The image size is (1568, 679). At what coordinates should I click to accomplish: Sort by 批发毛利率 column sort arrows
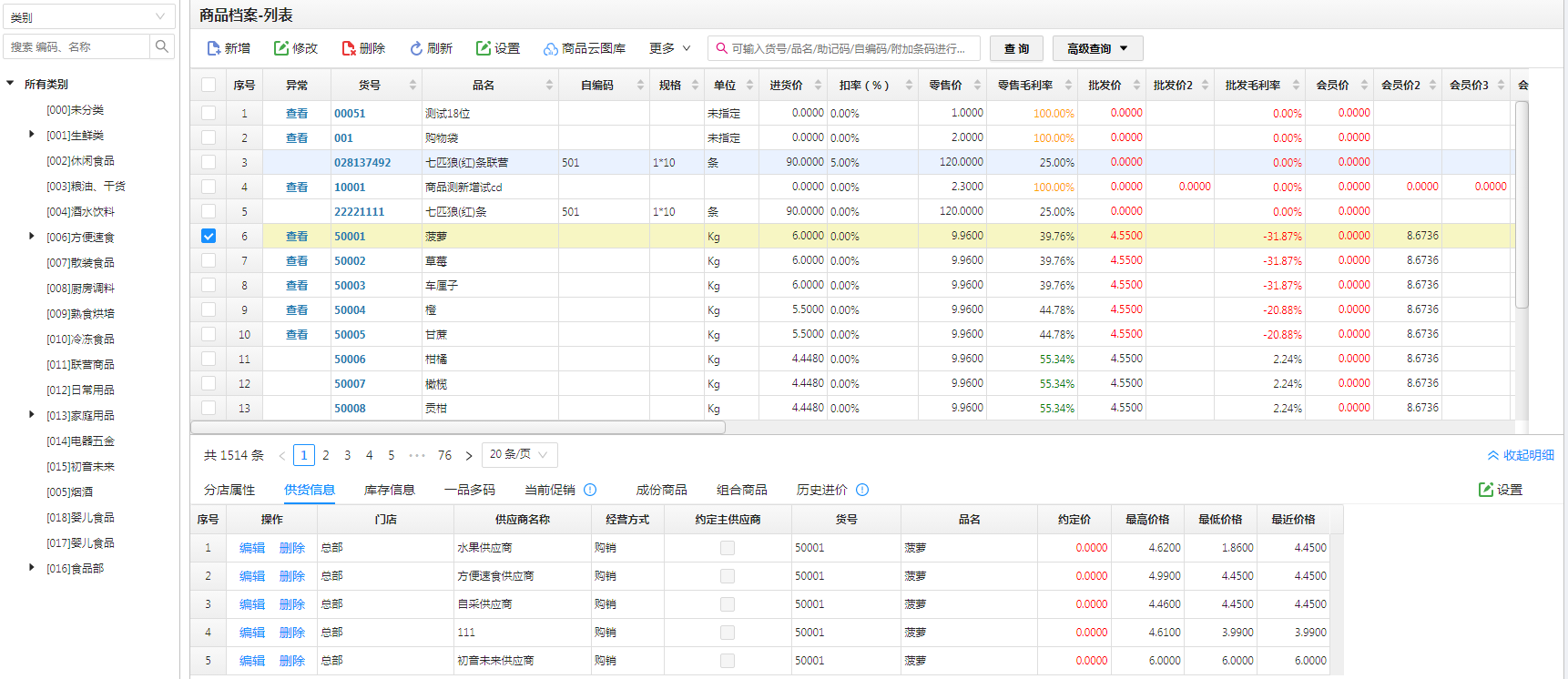coord(1296,85)
